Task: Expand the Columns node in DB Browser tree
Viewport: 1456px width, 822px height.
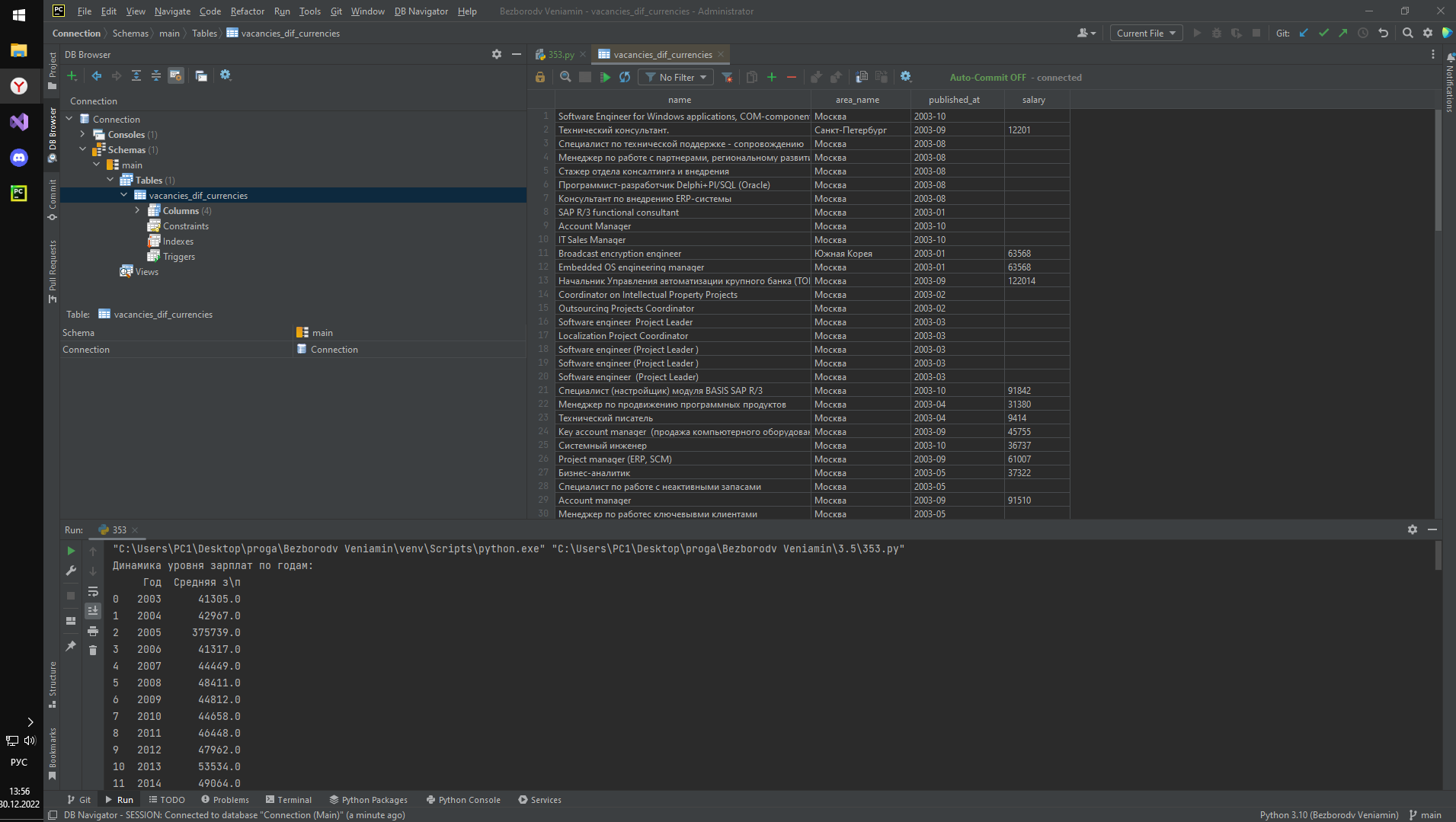Action: click(x=138, y=210)
